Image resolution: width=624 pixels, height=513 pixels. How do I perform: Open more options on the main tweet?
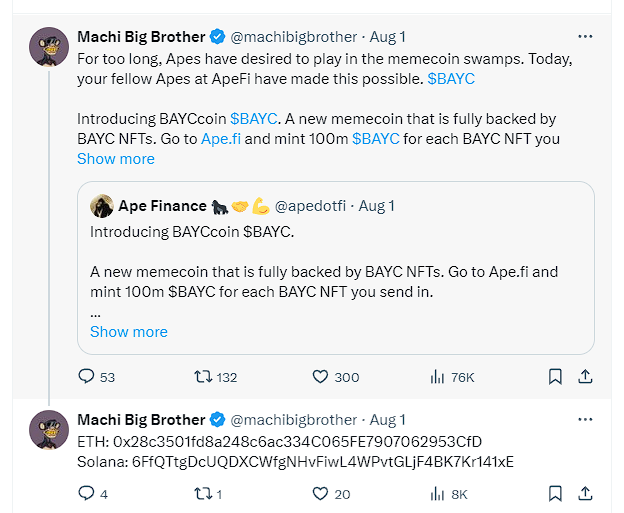tap(585, 37)
